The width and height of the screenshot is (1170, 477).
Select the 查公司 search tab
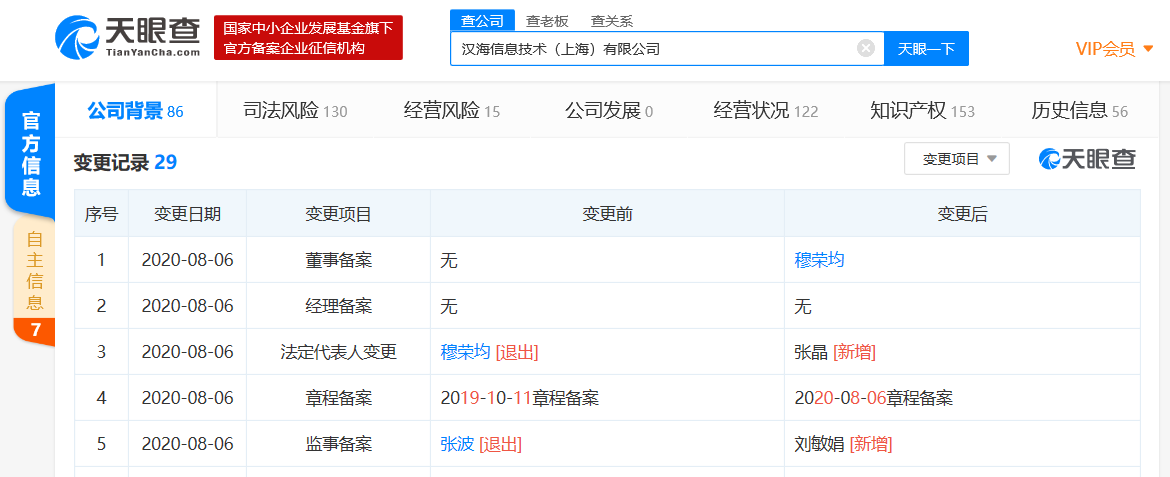pyautogui.click(x=481, y=20)
